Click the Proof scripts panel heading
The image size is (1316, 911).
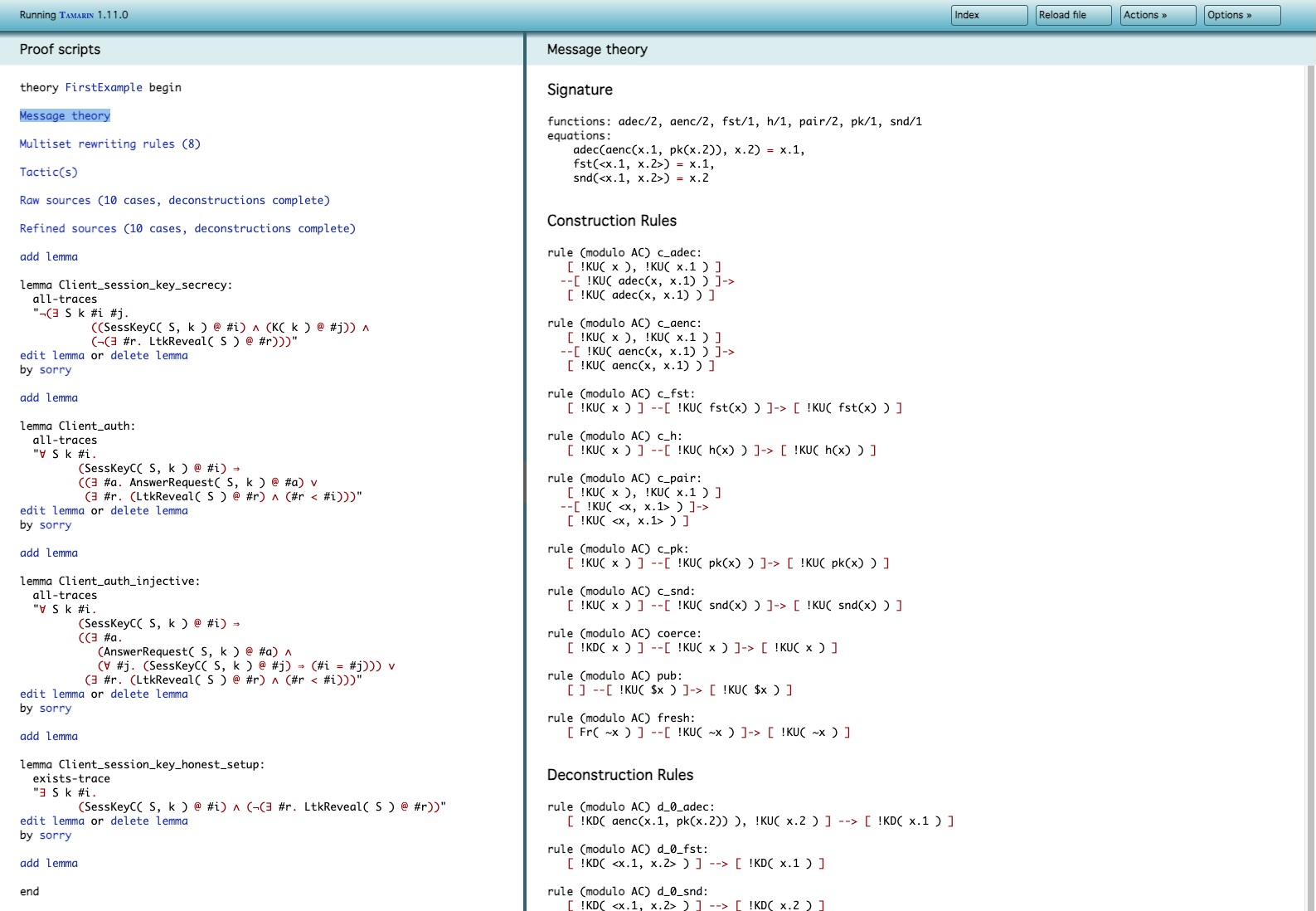[60, 49]
